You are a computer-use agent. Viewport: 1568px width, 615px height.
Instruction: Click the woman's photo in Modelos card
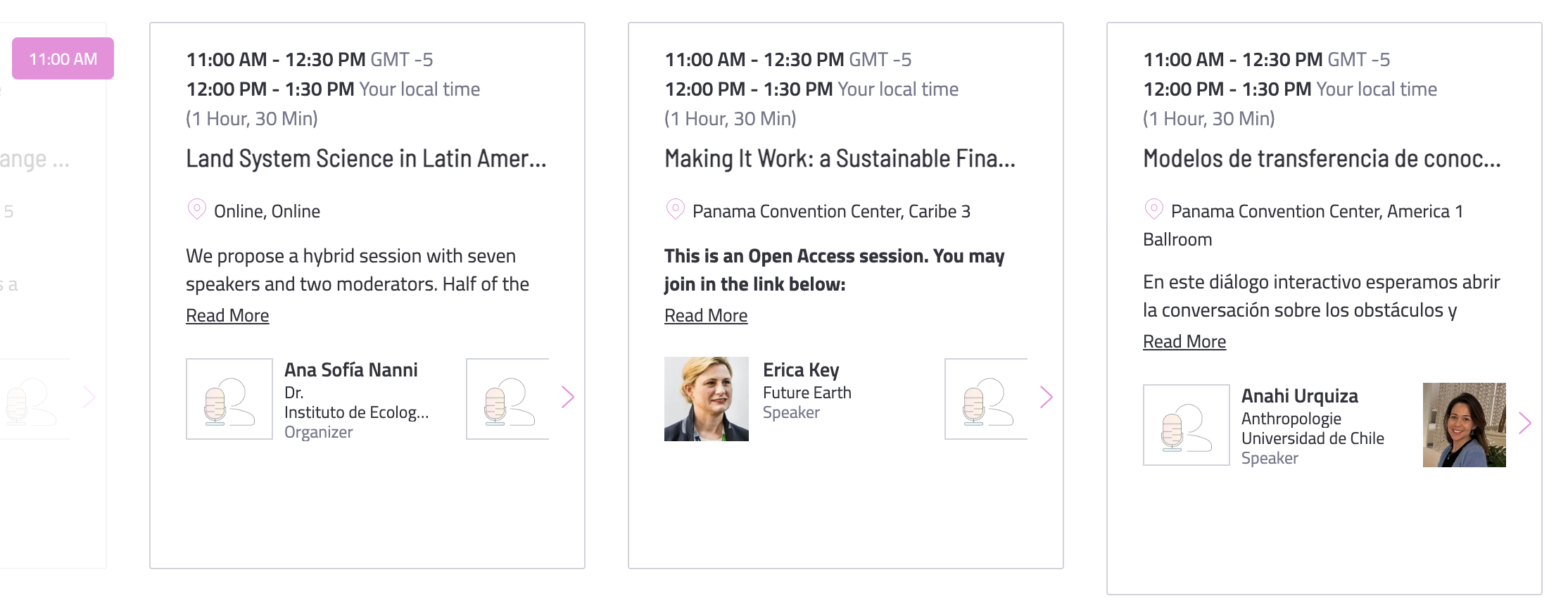tap(1465, 425)
